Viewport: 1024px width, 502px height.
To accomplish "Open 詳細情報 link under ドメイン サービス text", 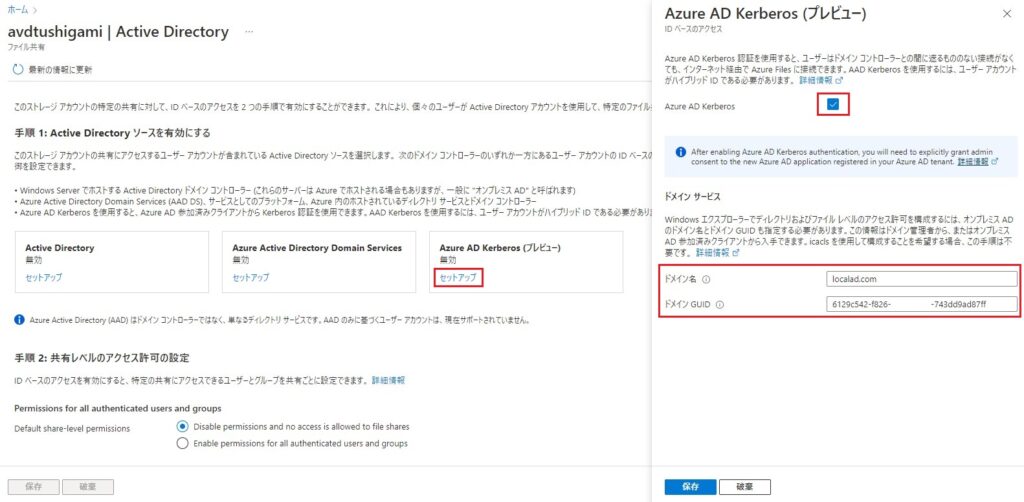I will point(718,252).
